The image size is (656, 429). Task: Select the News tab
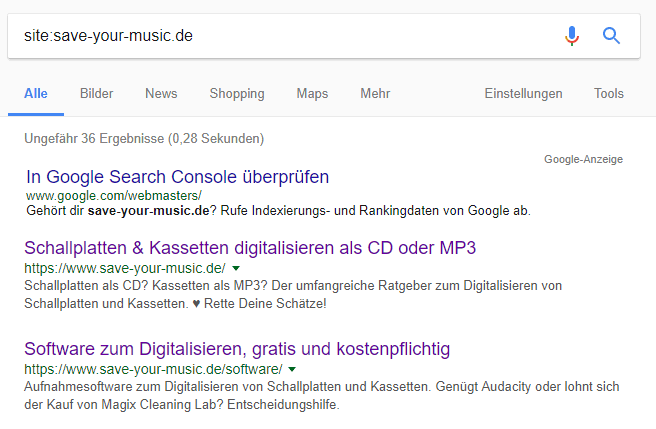pos(161,93)
